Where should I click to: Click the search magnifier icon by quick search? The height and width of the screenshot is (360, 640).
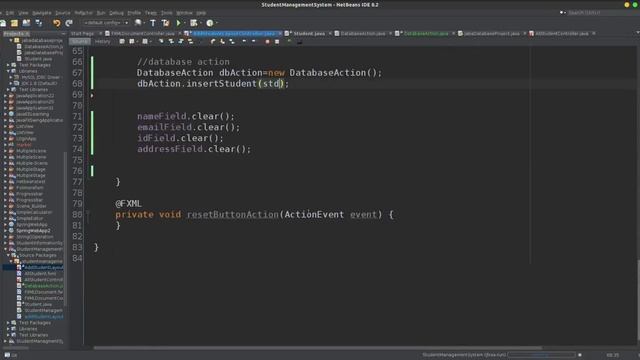pos(562,13)
